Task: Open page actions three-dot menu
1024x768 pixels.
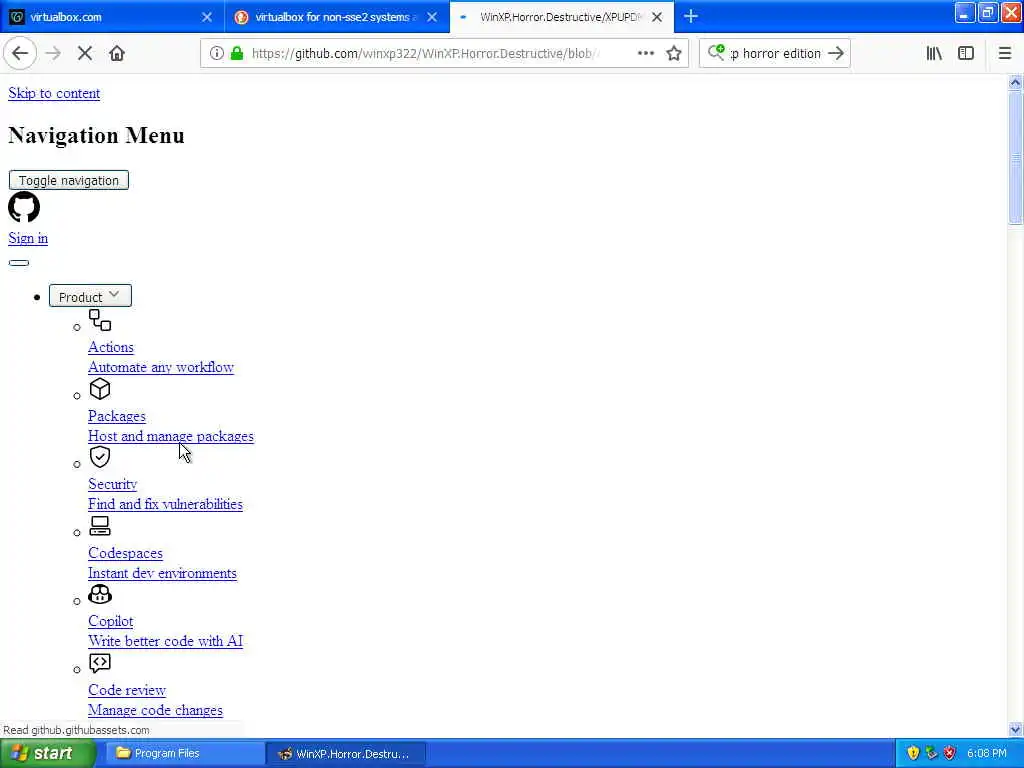Action: pyautogui.click(x=645, y=54)
